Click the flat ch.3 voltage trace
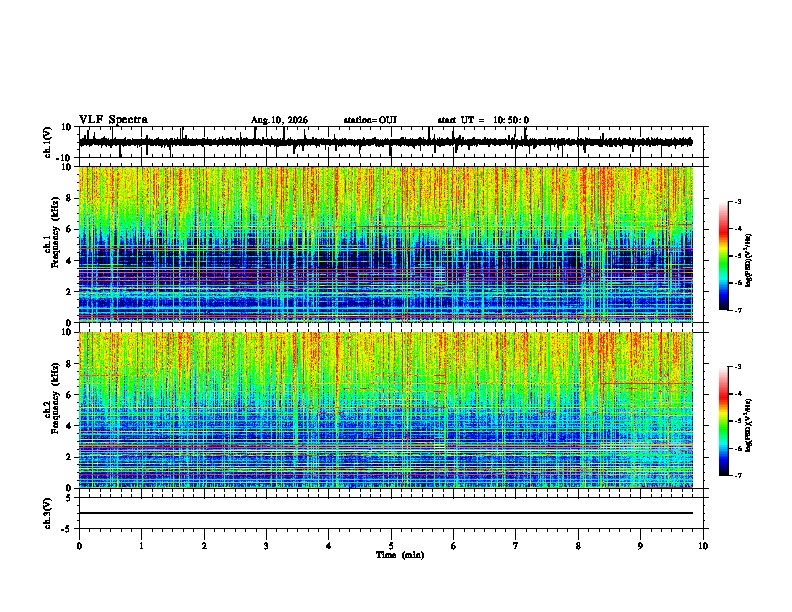The width and height of the screenshot is (792, 612). (386, 513)
